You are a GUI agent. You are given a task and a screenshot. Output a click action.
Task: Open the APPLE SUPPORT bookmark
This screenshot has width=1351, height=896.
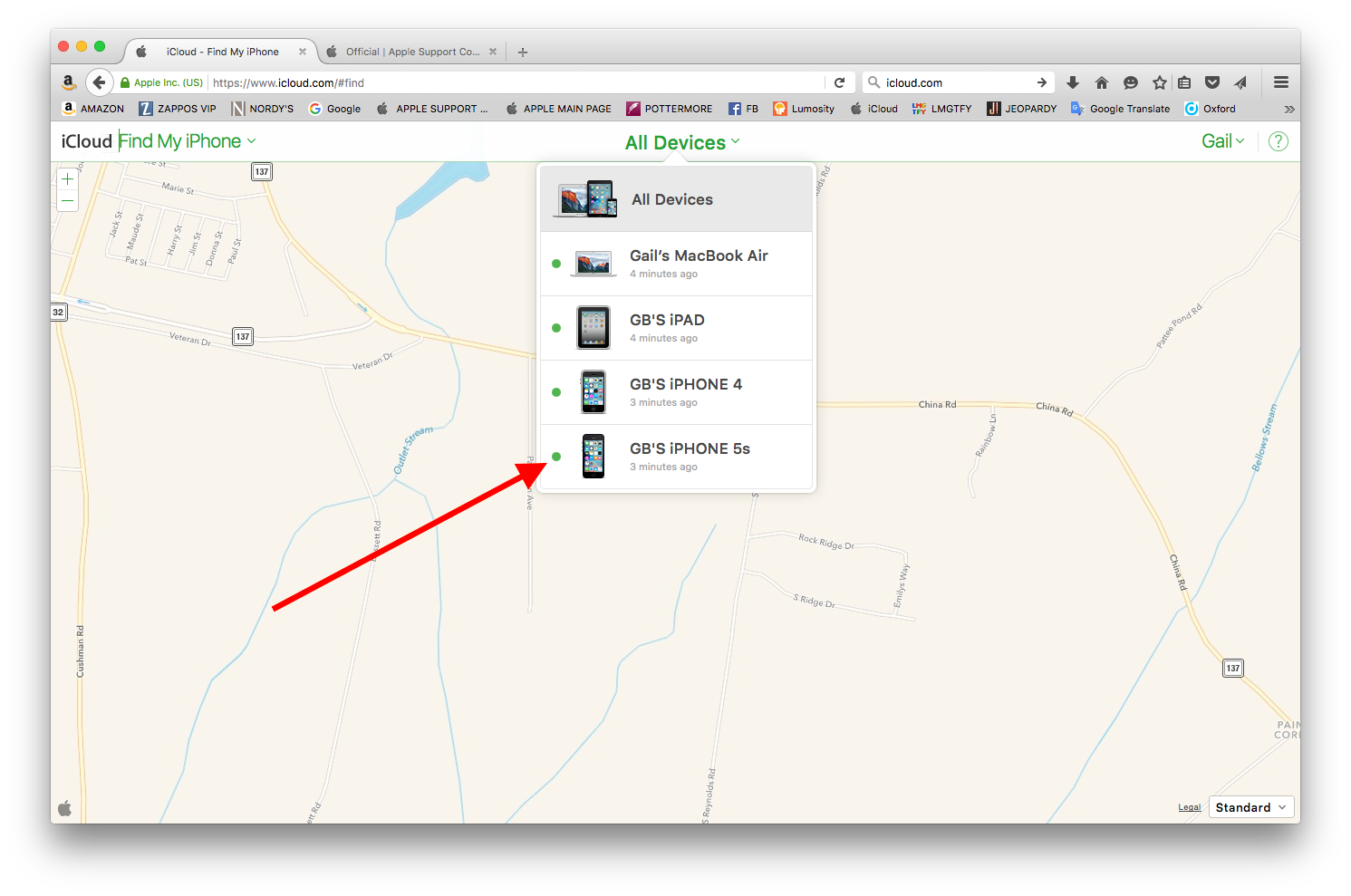pos(432,109)
